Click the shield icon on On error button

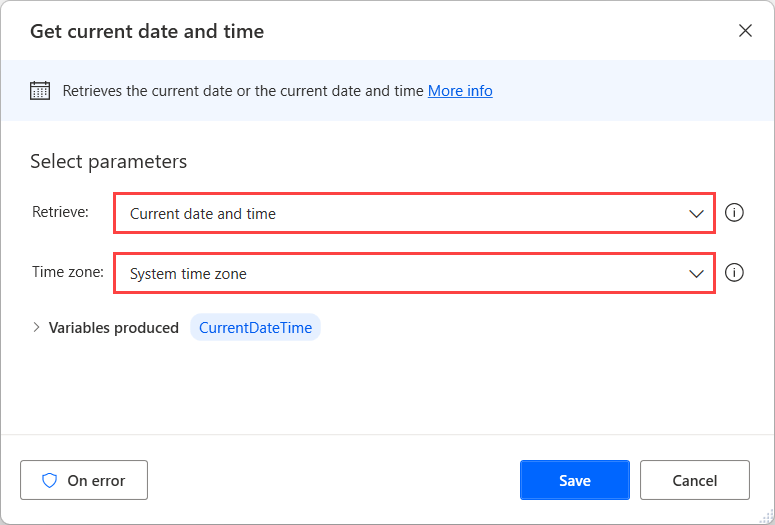50,480
